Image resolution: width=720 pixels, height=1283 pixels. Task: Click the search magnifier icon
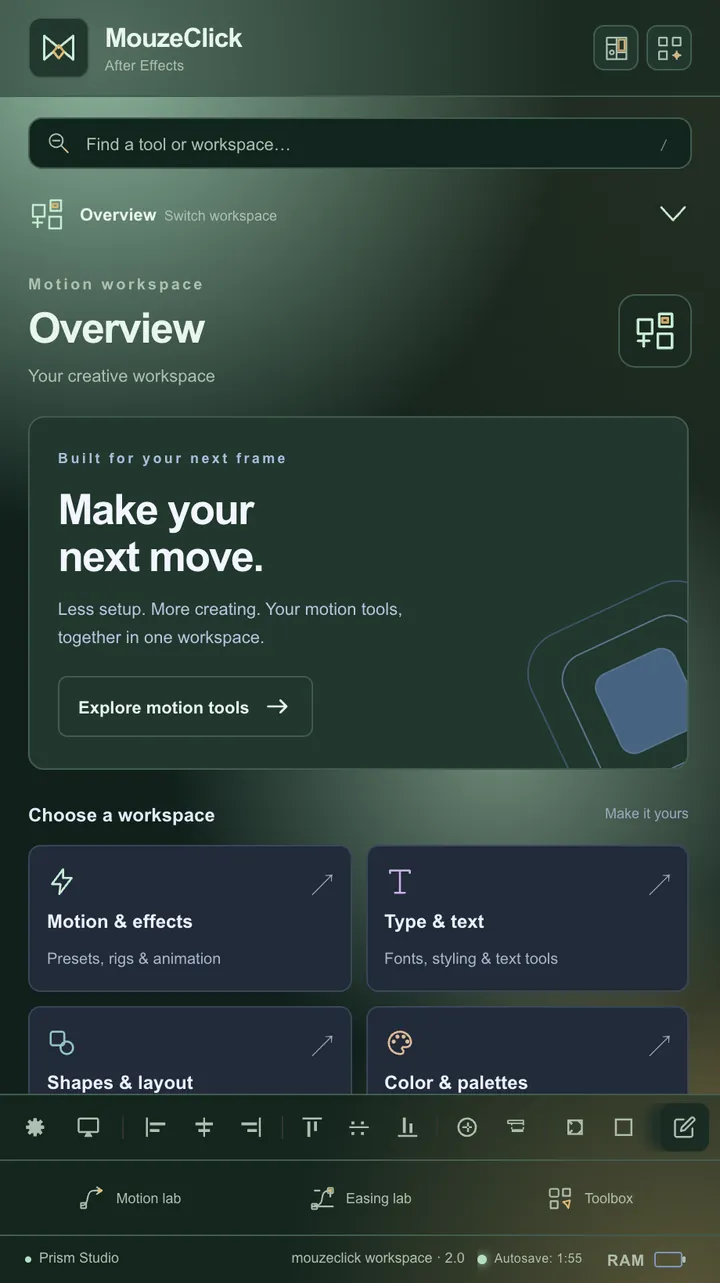[59, 144]
